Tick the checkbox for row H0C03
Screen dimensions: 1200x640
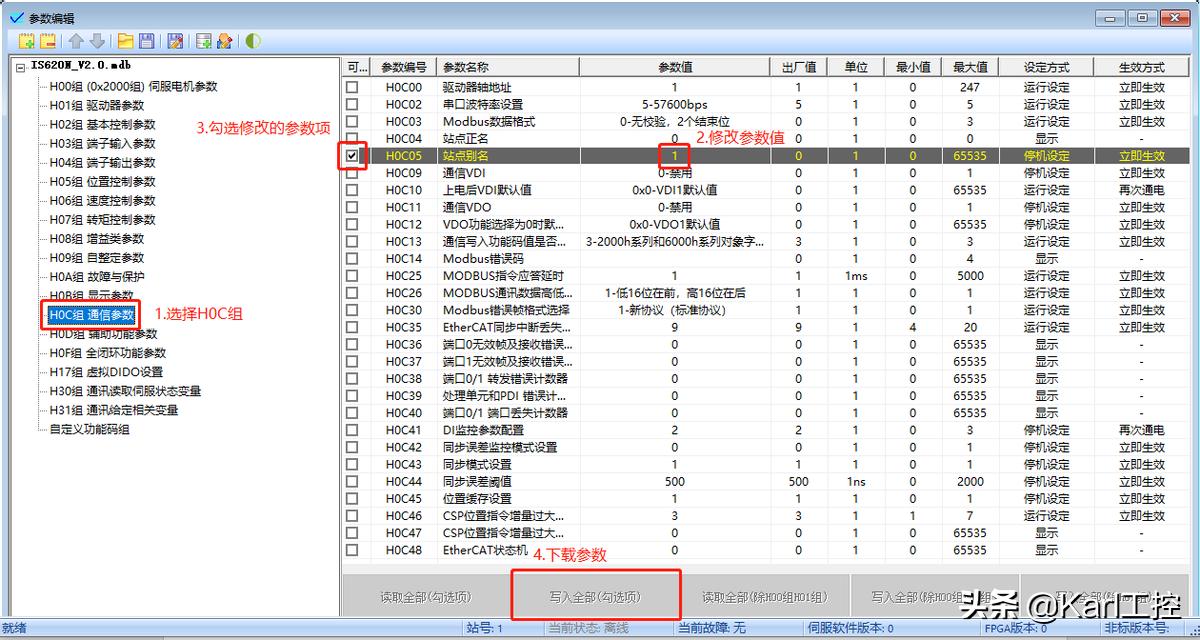pyautogui.click(x=352, y=121)
